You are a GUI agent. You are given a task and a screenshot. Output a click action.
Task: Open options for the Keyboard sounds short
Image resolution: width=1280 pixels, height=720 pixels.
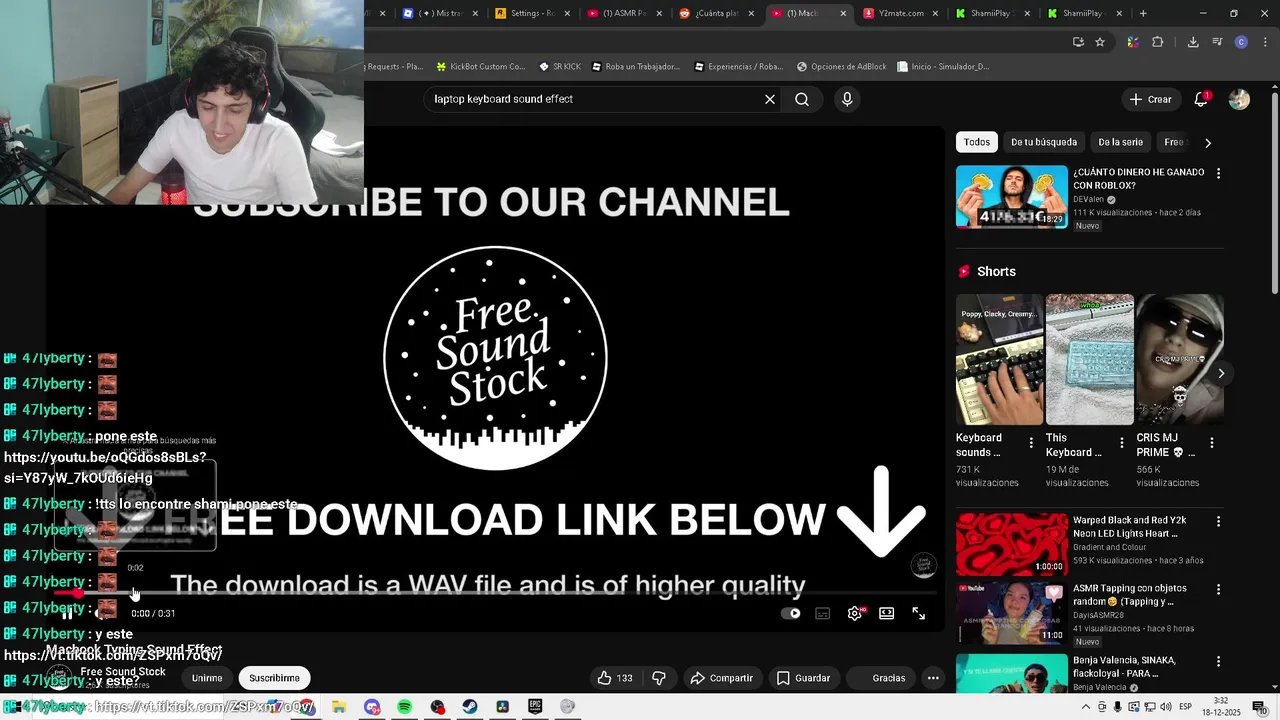pyautogui.click(x=1031, y=442)
